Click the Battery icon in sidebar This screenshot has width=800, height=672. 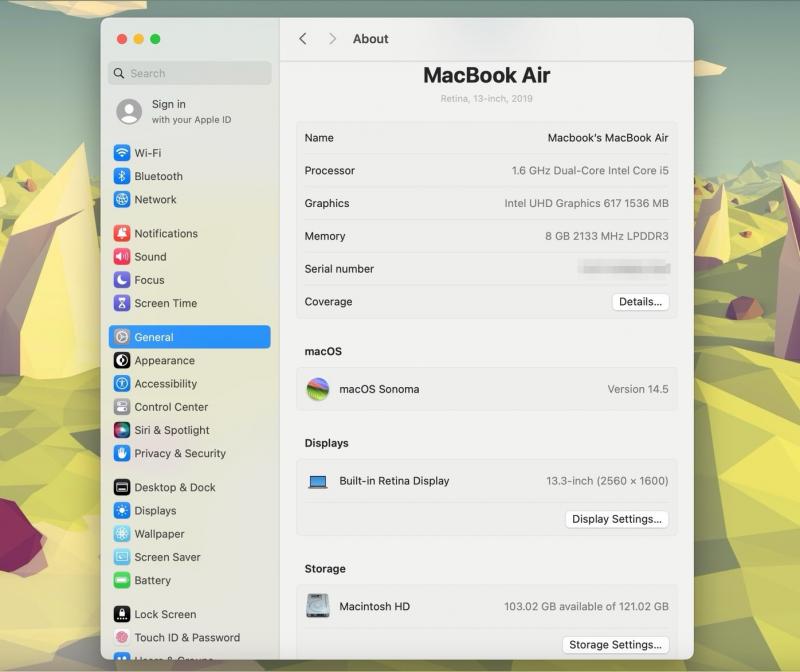point(122,580)
